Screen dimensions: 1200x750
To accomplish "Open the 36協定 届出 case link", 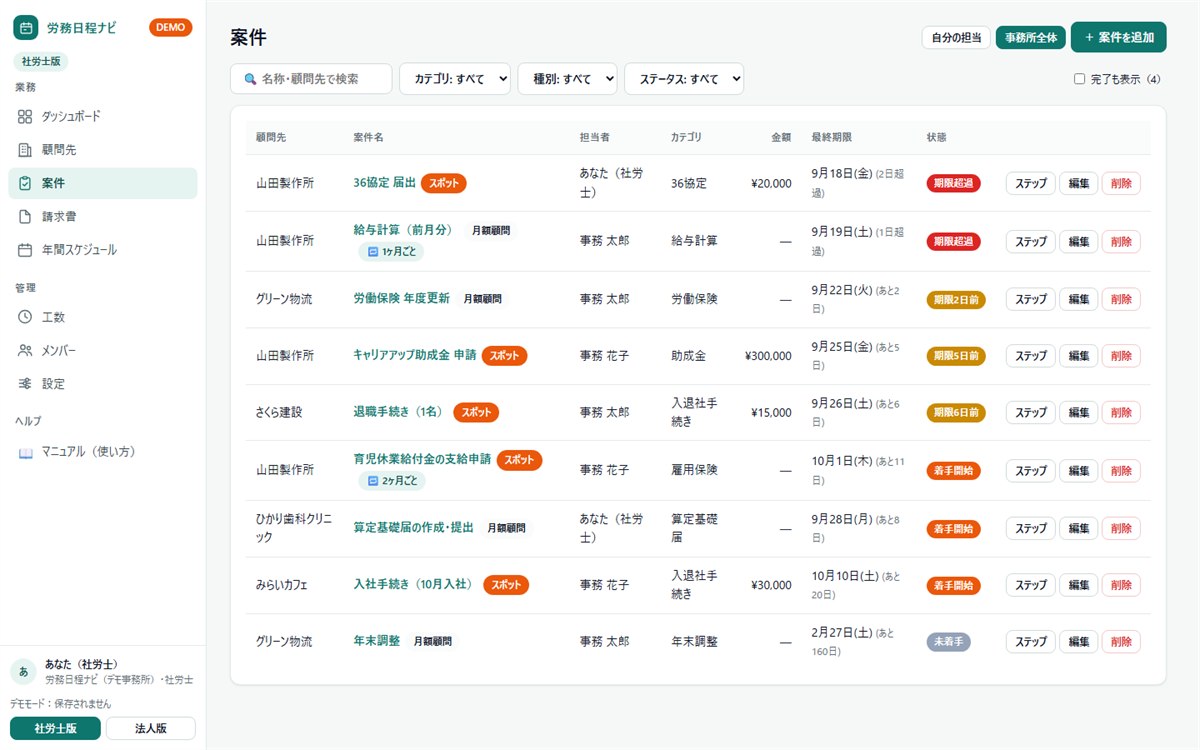I will coord(385,183).
